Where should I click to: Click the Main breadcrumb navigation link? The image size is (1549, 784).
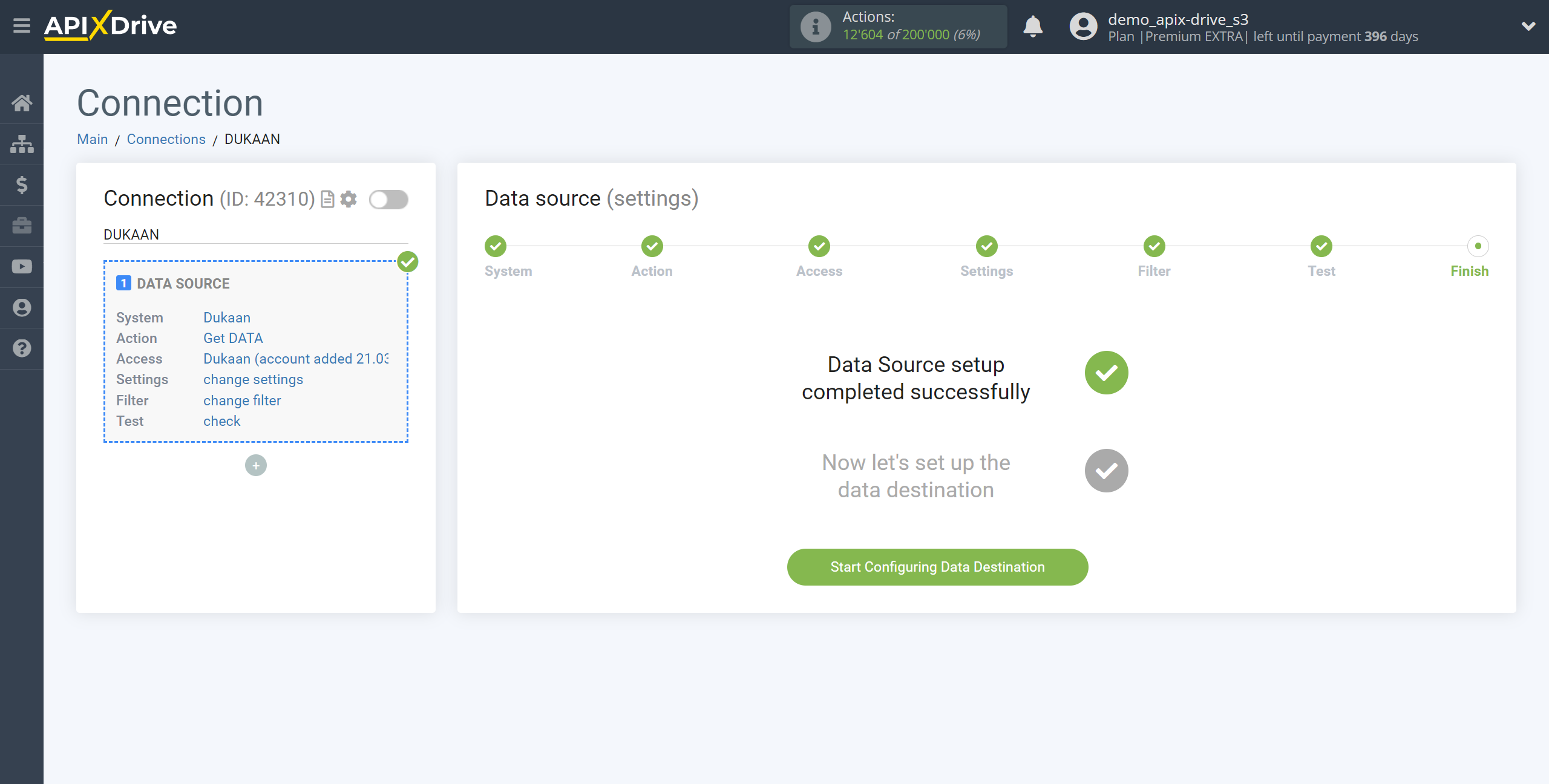[x=93, y=138]
